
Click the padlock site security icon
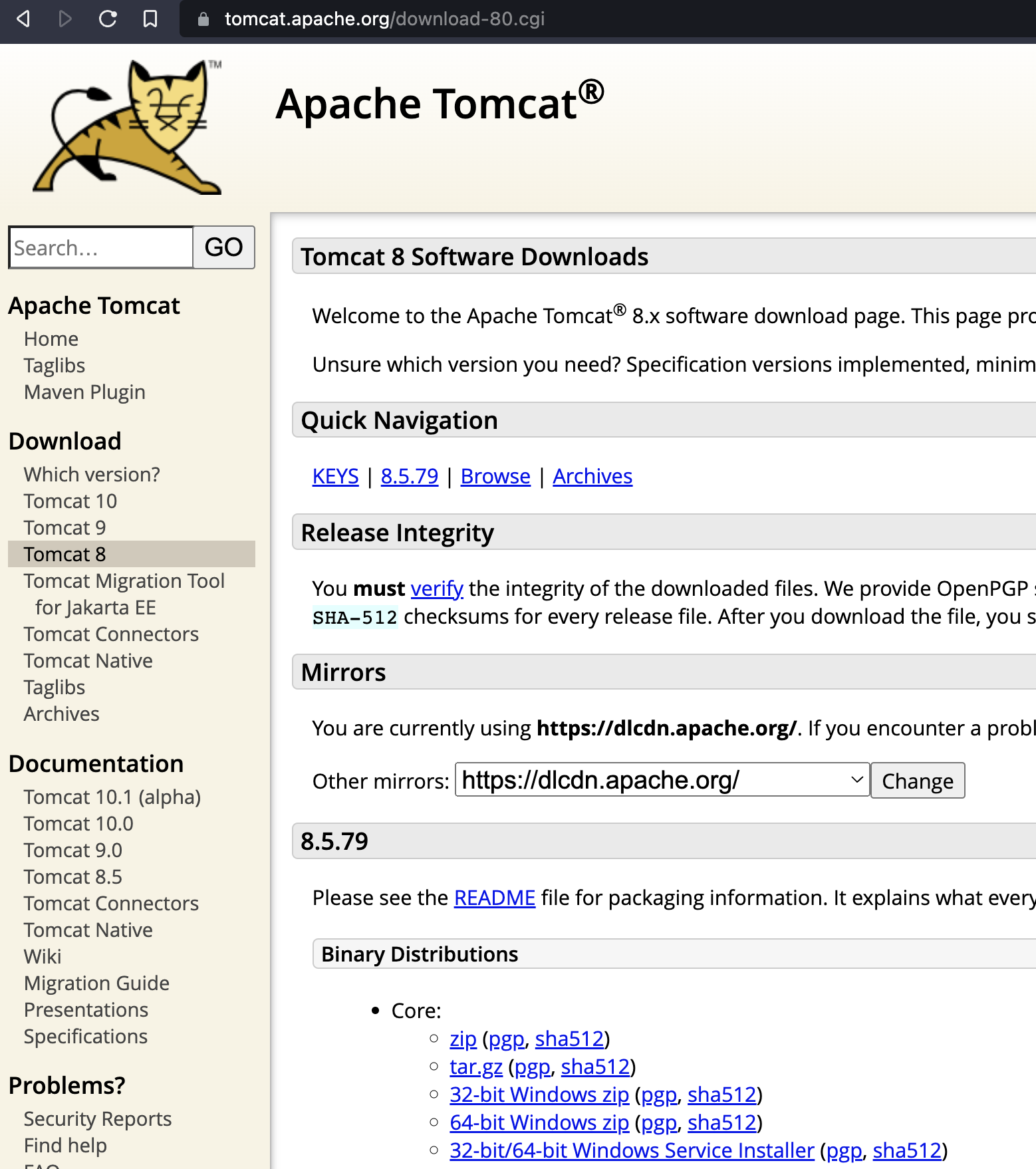(x=203, y=19)
